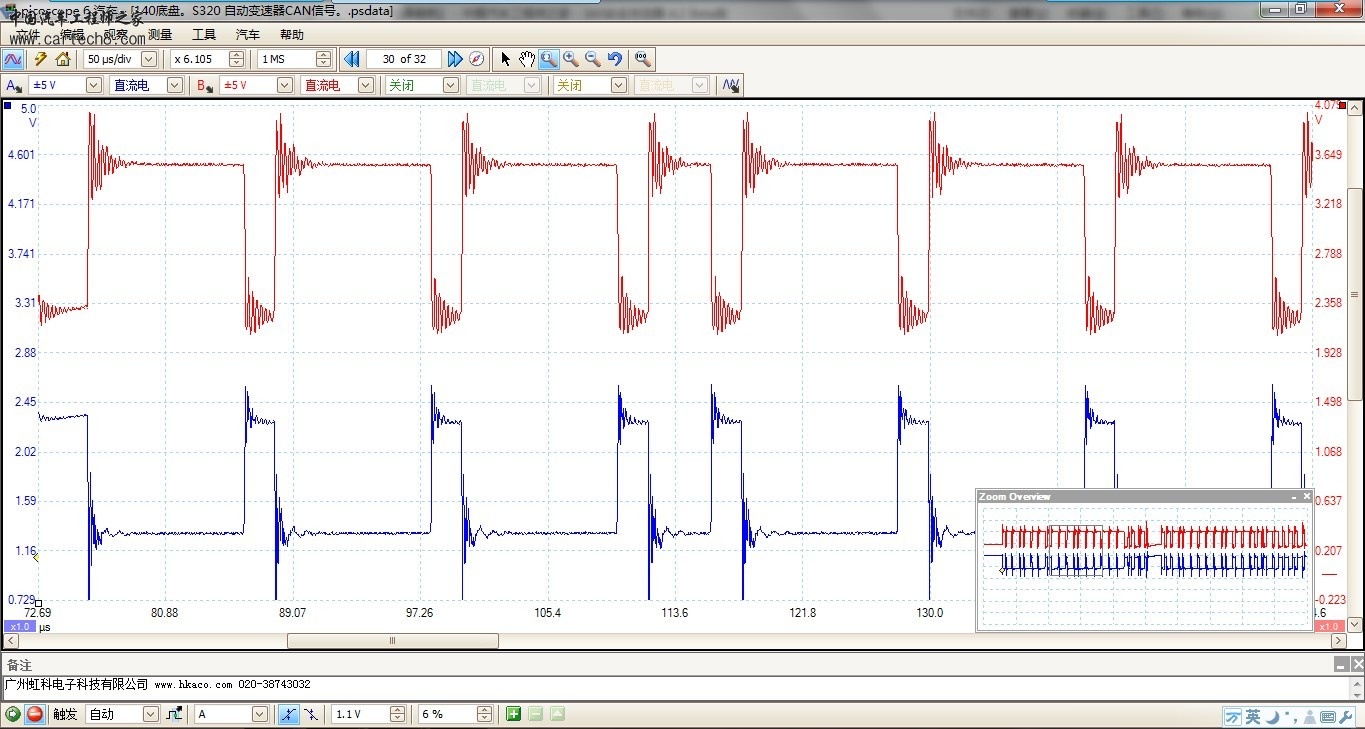Go to the next waveform buffer
The height and width of the screenshot is (729, 1365).
click(x=455, y=59)
